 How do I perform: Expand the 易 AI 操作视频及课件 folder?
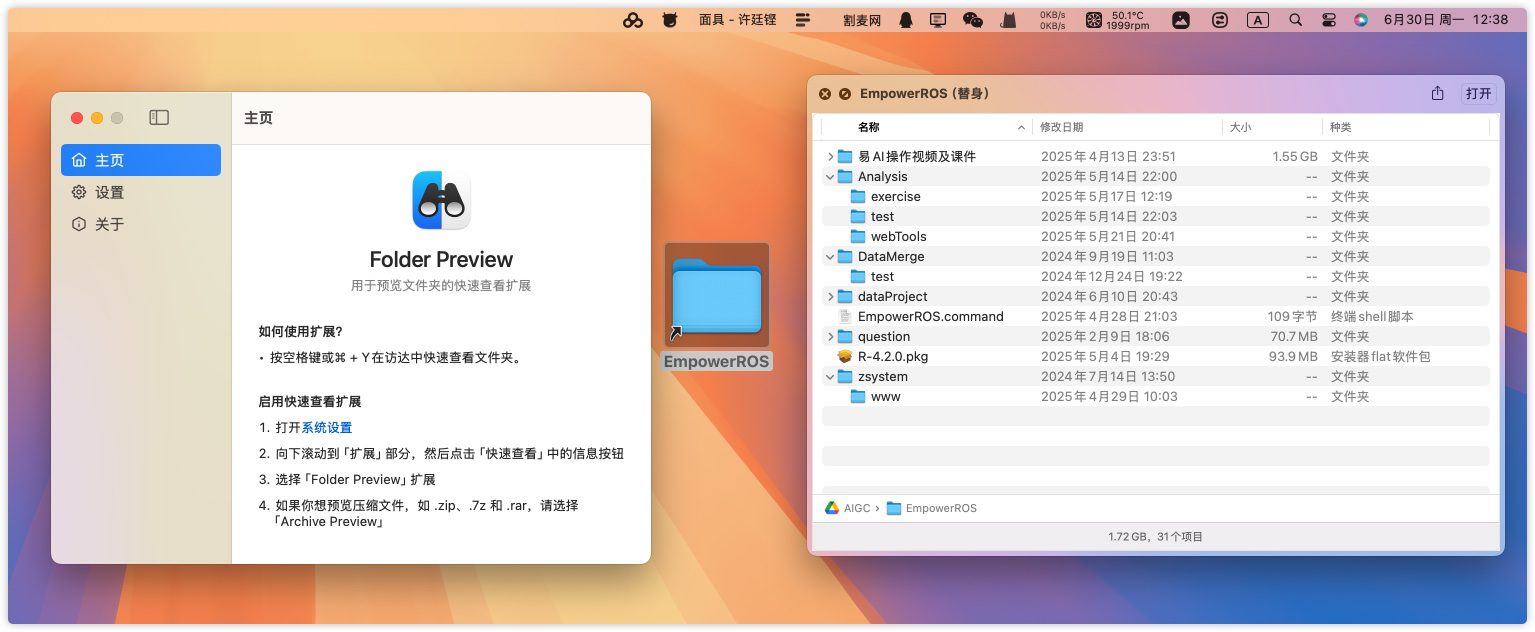coord(830,157)
